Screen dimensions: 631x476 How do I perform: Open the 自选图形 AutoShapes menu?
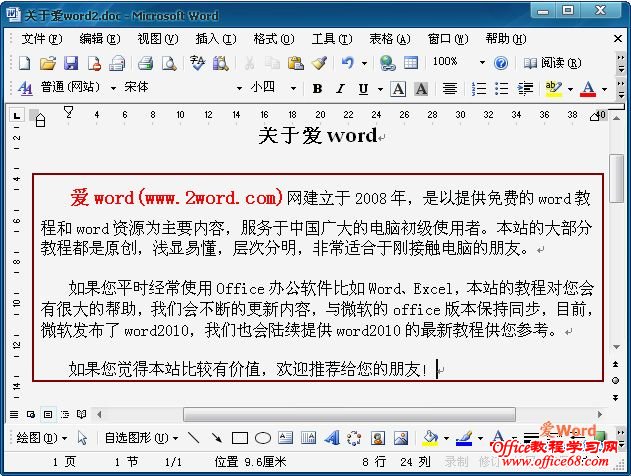pyautogui.click(x=141, y=438)
